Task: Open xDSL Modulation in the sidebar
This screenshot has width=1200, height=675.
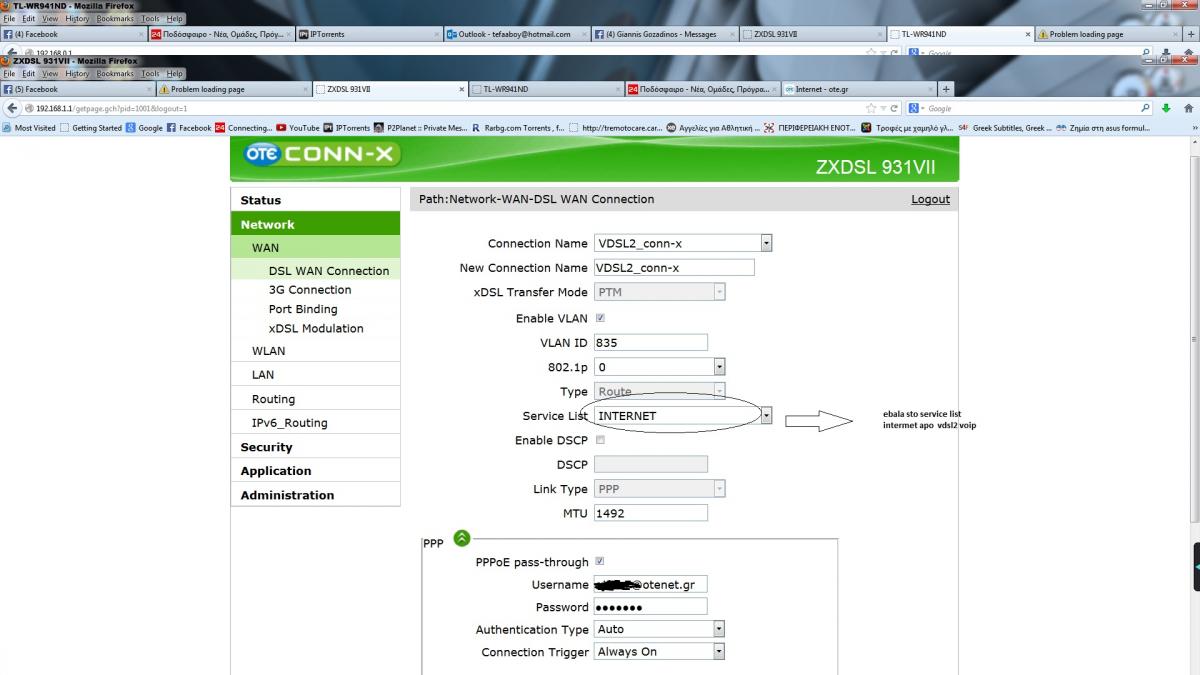Action: (316, 328)
